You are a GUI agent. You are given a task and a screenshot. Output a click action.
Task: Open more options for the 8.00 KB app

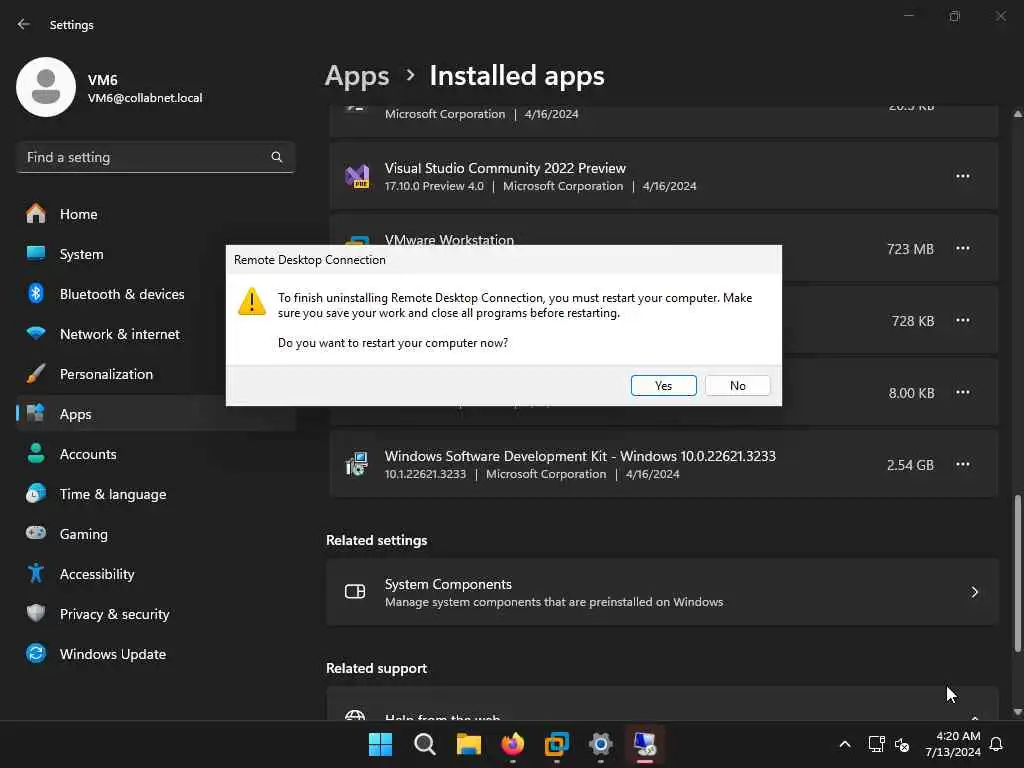coord(963,392)
